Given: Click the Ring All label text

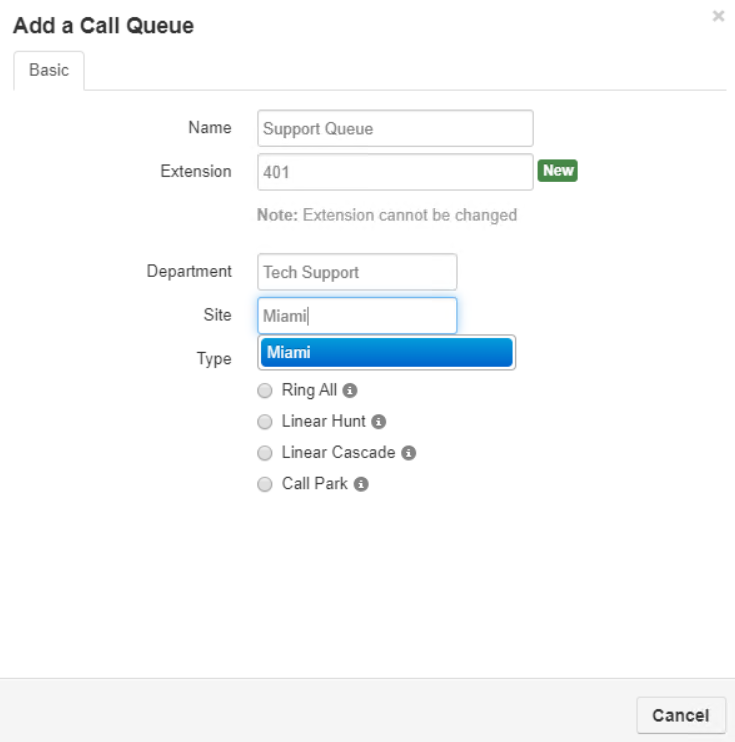Looking at the screenshot, I should pos(309,390).
